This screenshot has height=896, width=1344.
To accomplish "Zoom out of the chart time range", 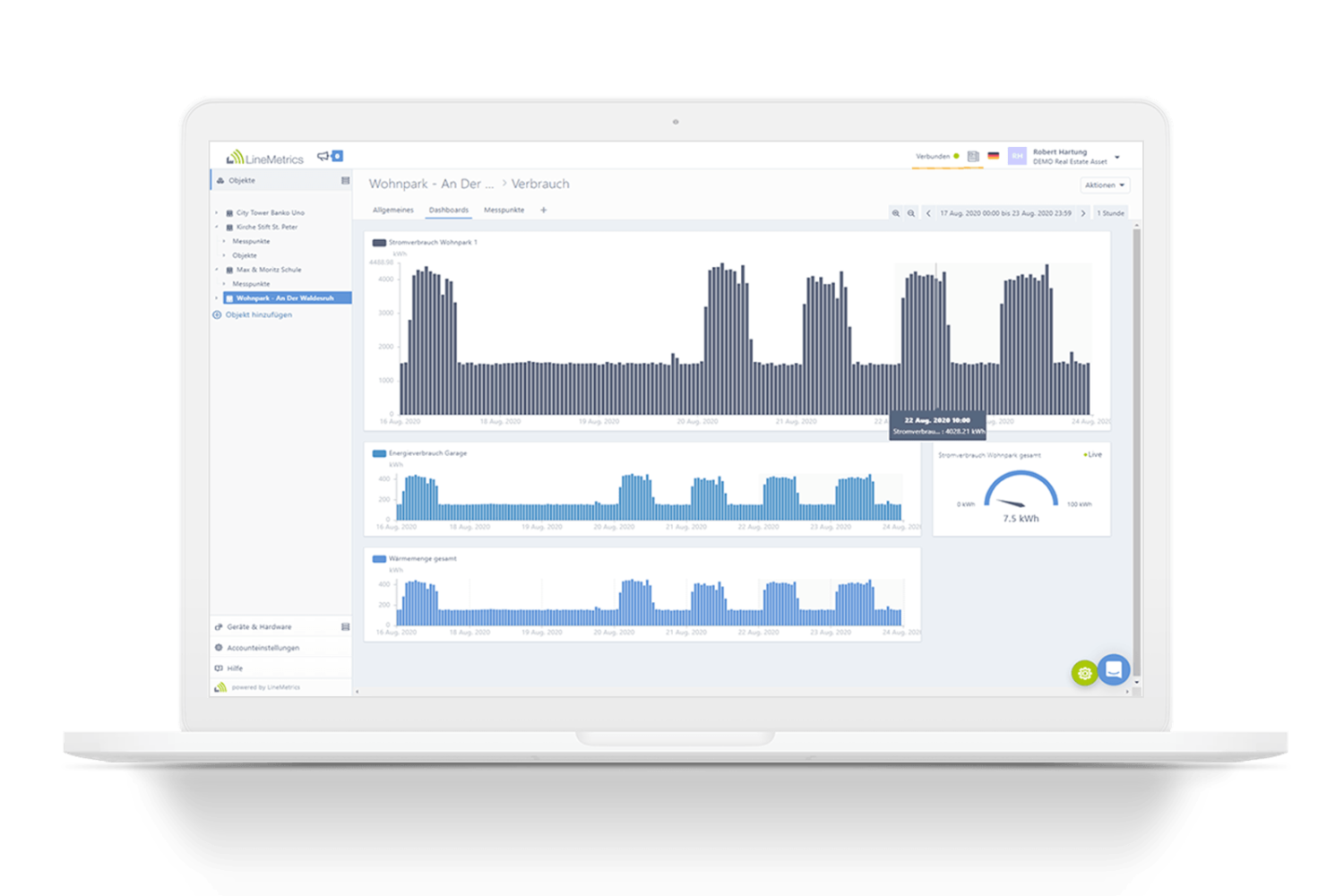I will (911, 213).
